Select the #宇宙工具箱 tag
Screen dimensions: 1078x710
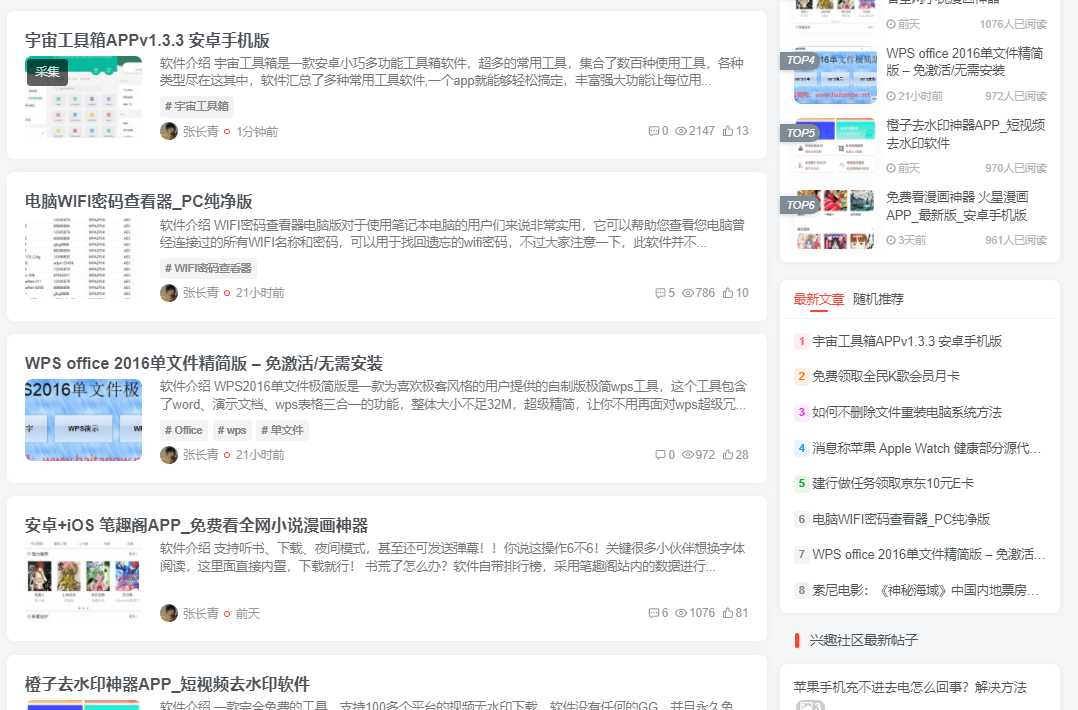click(197, 106)
